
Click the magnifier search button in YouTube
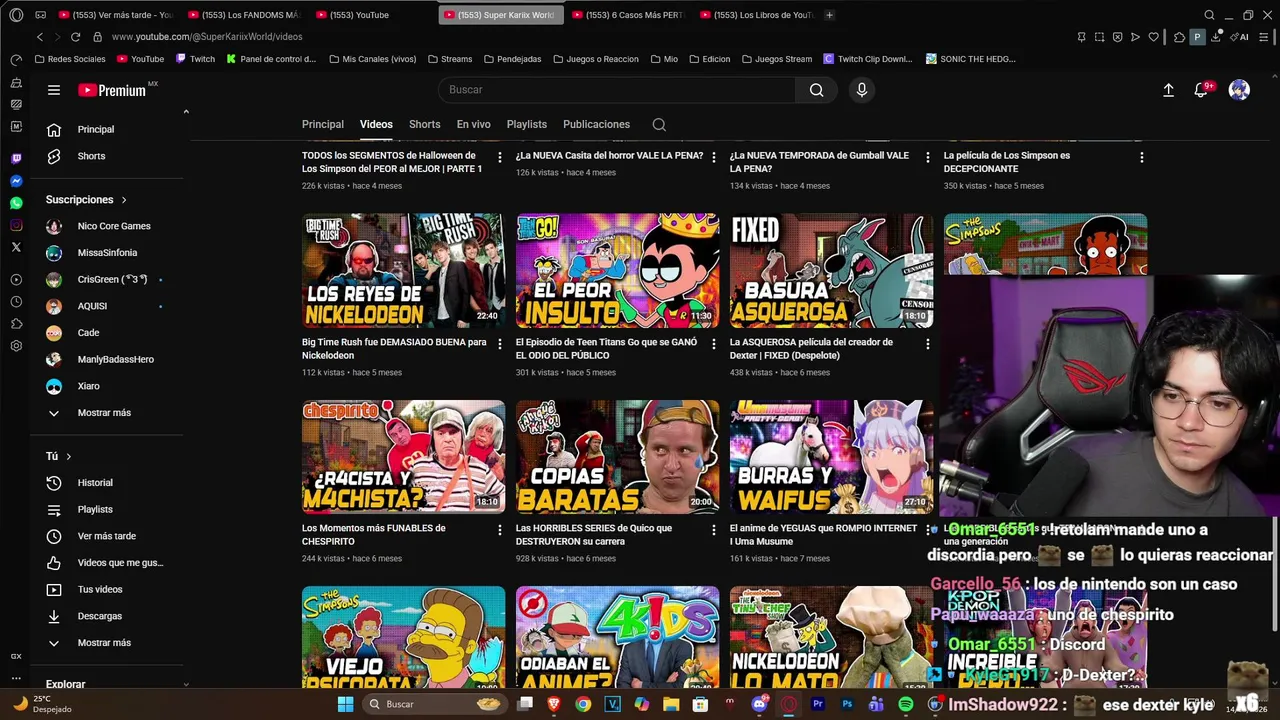coord(817,90)
